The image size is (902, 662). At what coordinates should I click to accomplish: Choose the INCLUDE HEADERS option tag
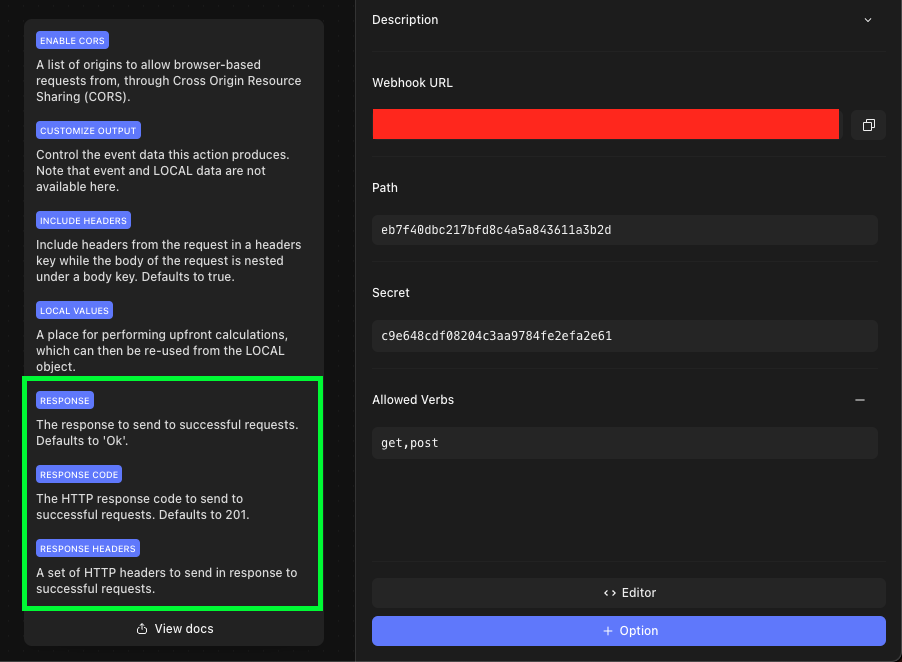(83, 220)
